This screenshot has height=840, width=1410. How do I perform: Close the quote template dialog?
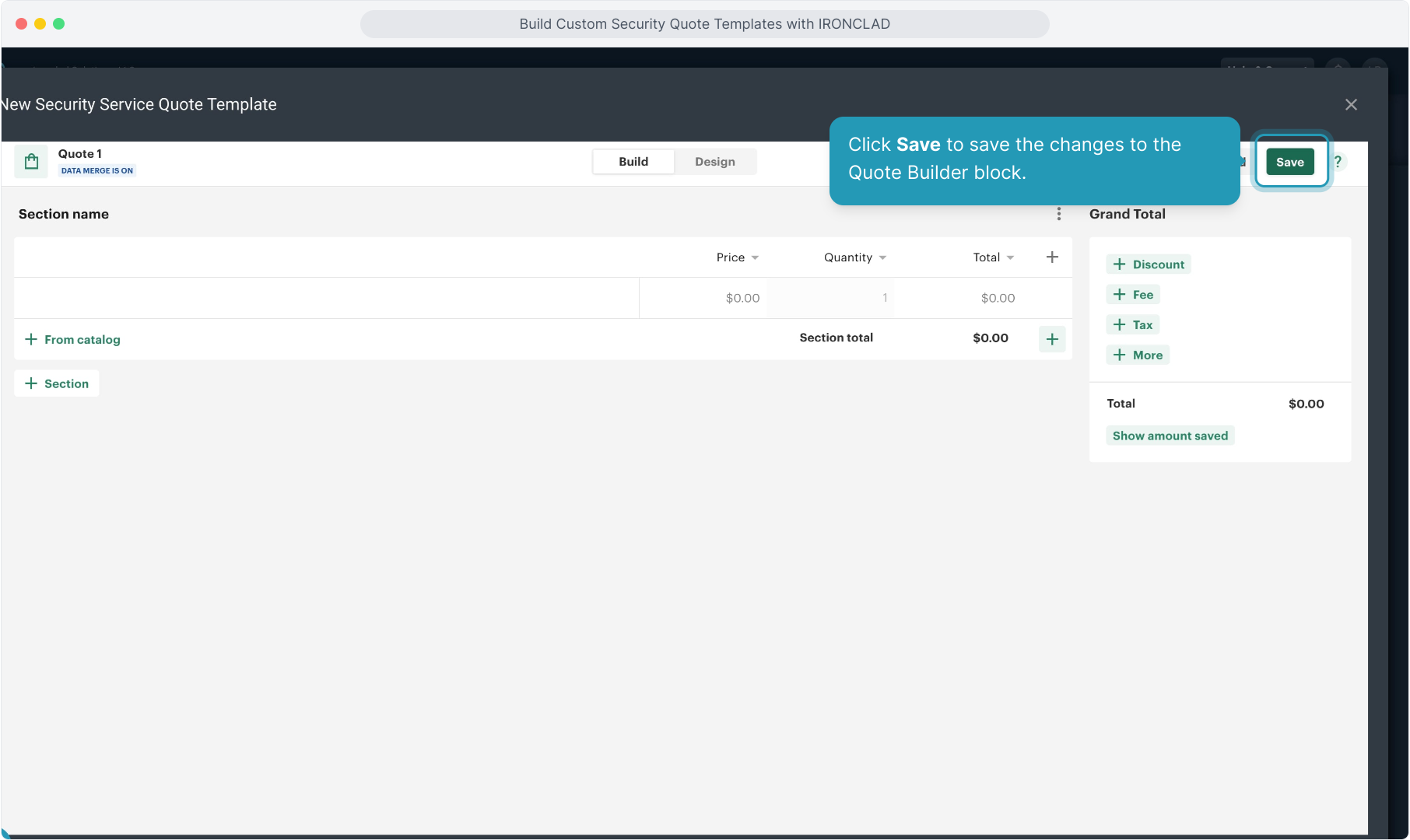click(1351, 105)
